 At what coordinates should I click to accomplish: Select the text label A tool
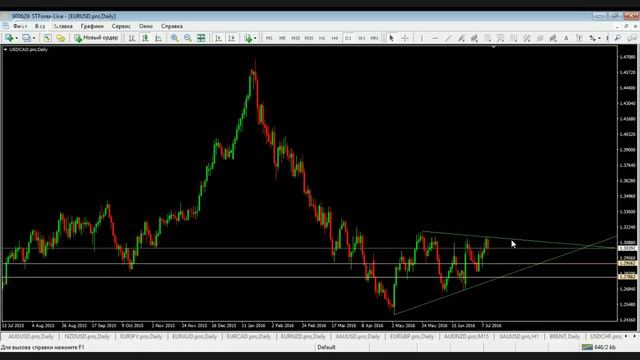(x=566, y=38)
